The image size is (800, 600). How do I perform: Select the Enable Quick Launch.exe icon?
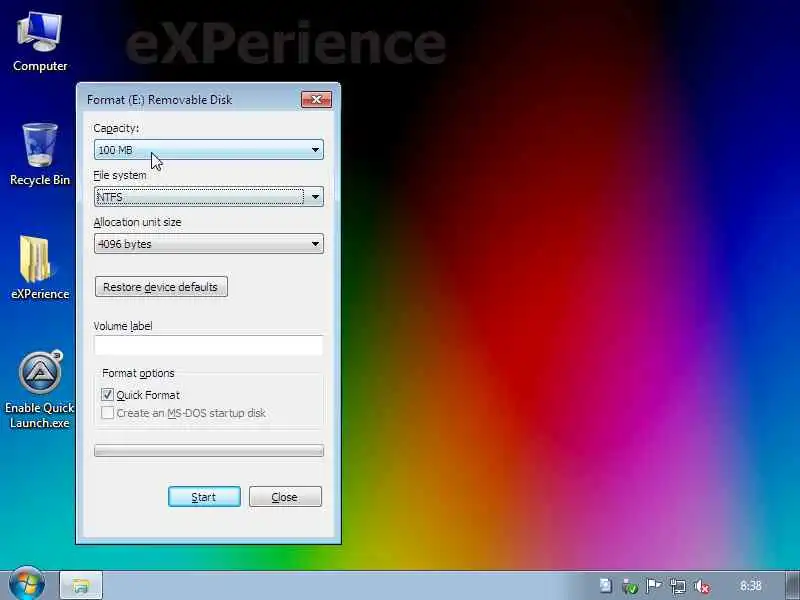(40, 389)
